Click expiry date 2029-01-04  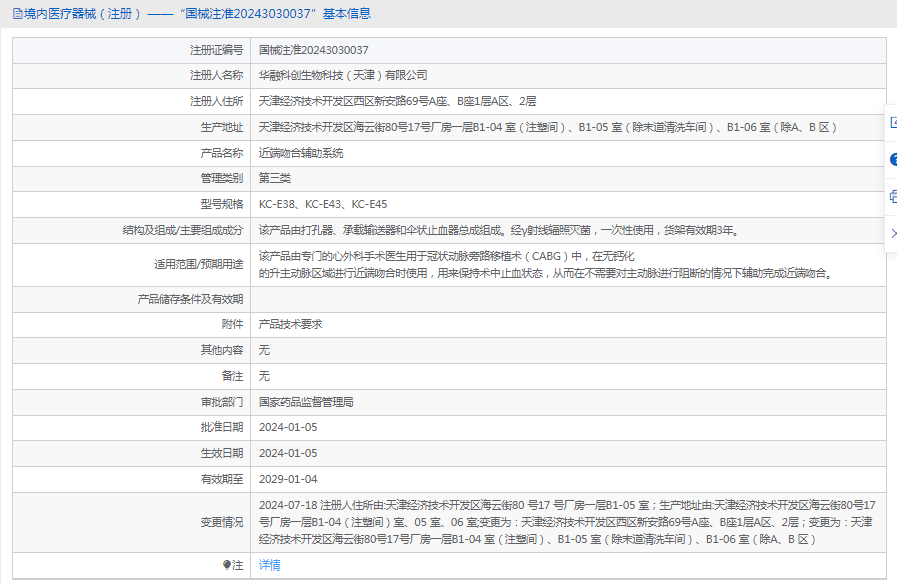[288, 479]
